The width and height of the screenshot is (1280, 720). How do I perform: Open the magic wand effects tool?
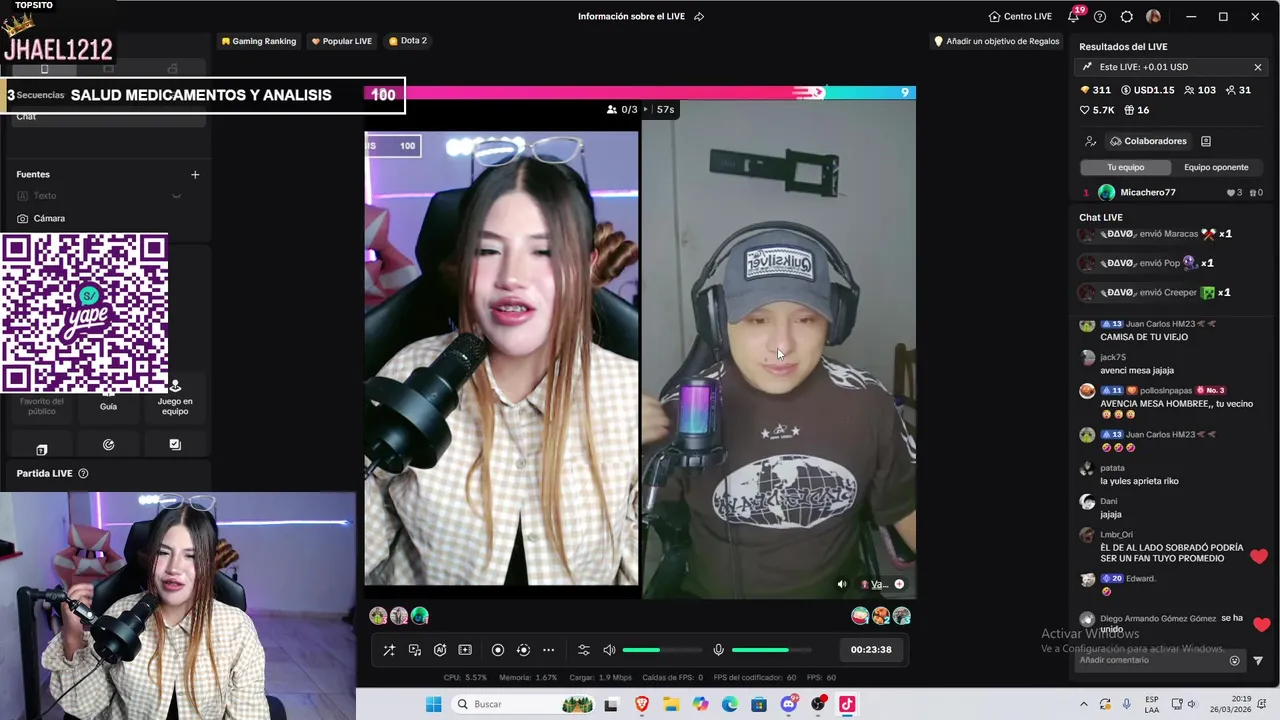(389, 650)
